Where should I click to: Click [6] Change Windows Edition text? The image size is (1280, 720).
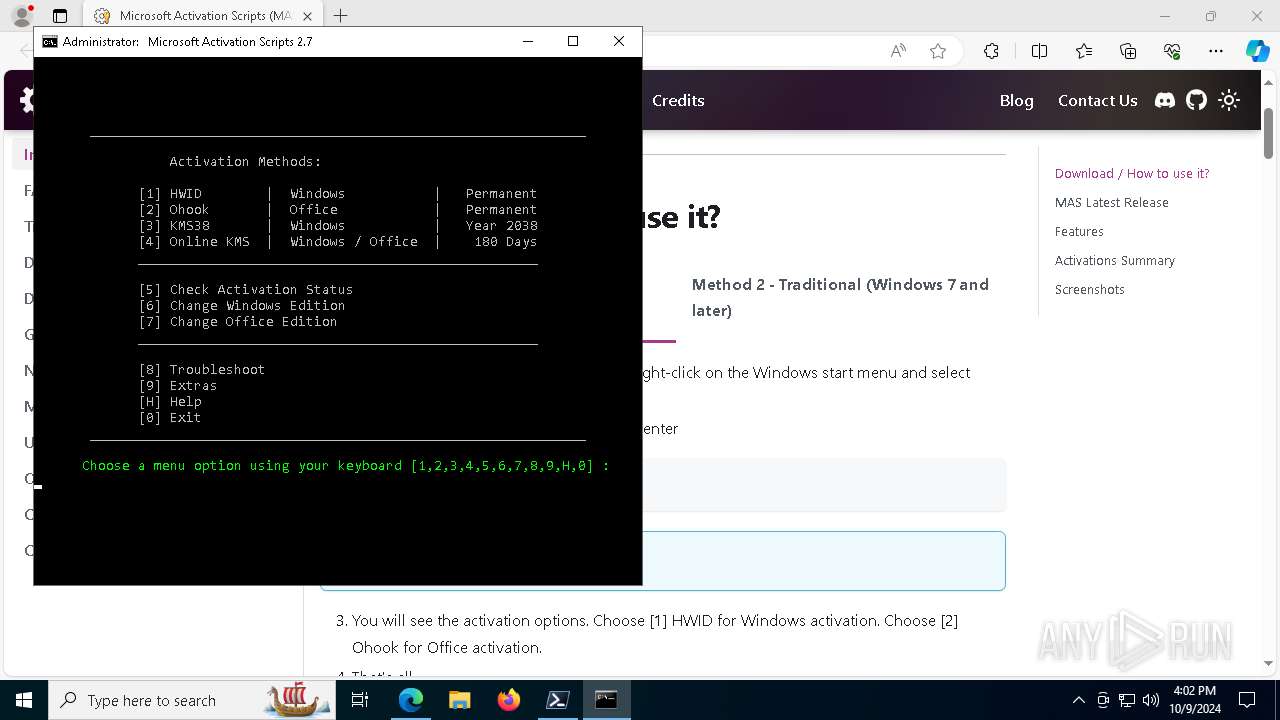tap(242, 305)
